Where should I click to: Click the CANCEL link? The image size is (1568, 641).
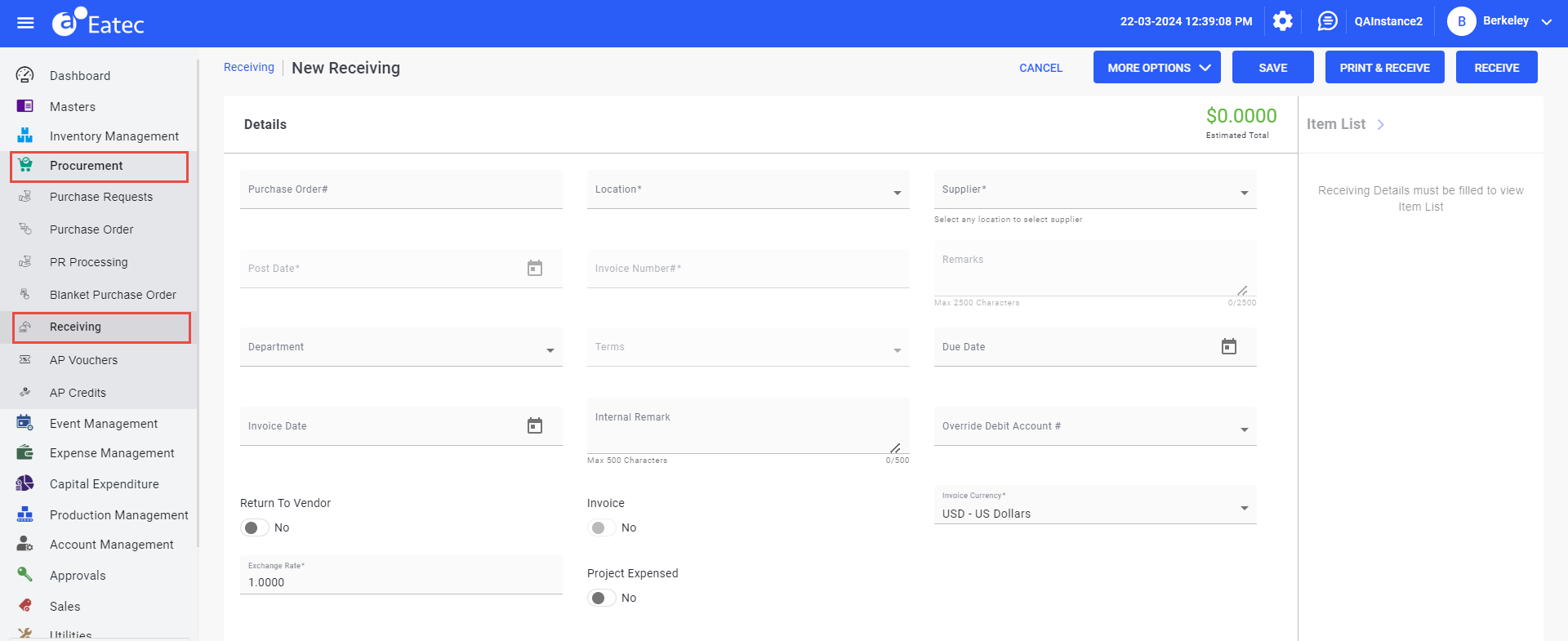tap(1040, 68)
